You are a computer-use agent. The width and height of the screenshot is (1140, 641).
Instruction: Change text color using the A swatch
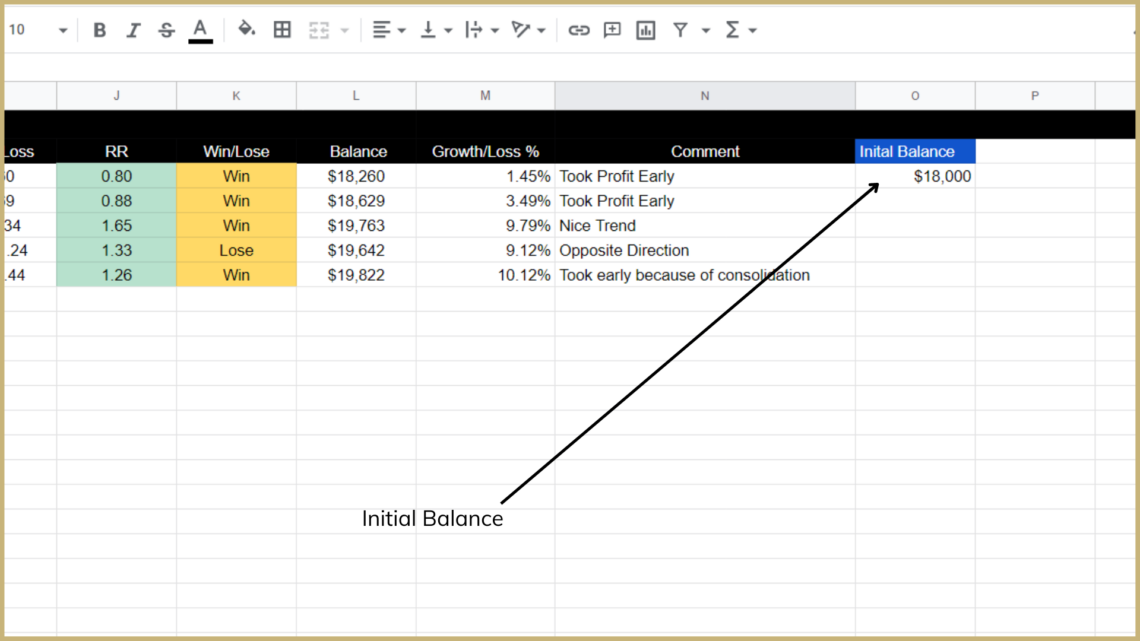(199, 30)
